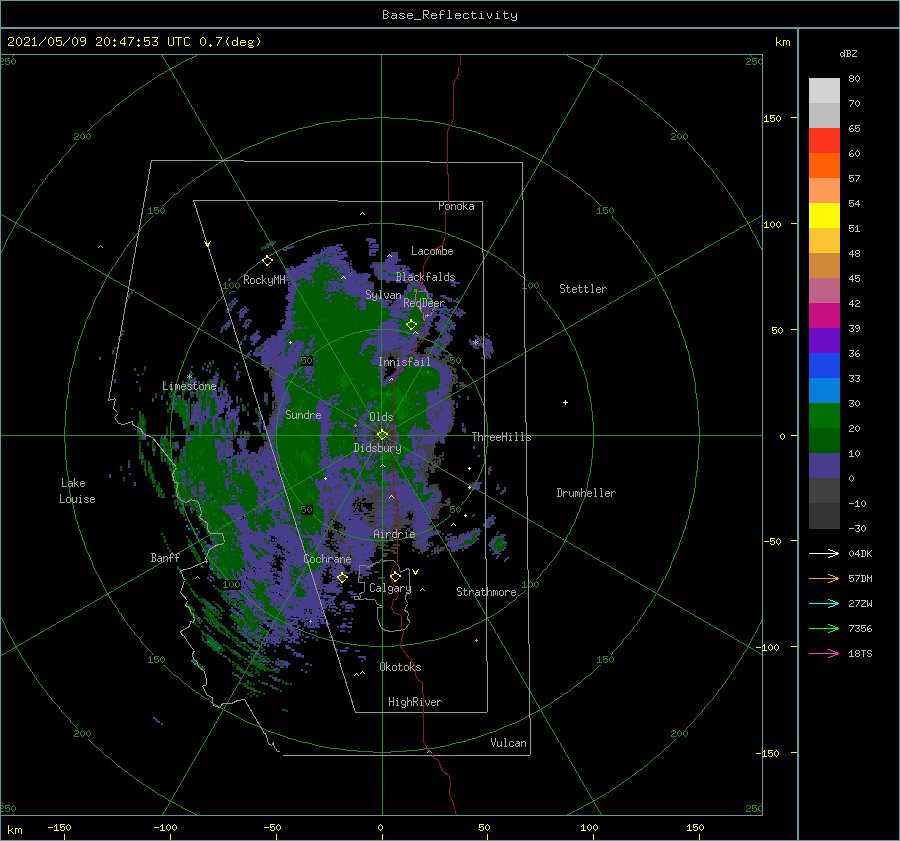
Task: Click the Strathmore town label
Action: pyautogui.click(x=486, y=592)
